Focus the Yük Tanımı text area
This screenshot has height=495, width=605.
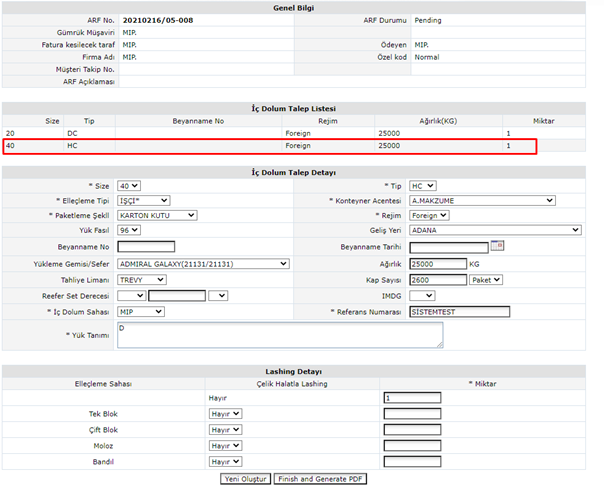tap(279, 335)
